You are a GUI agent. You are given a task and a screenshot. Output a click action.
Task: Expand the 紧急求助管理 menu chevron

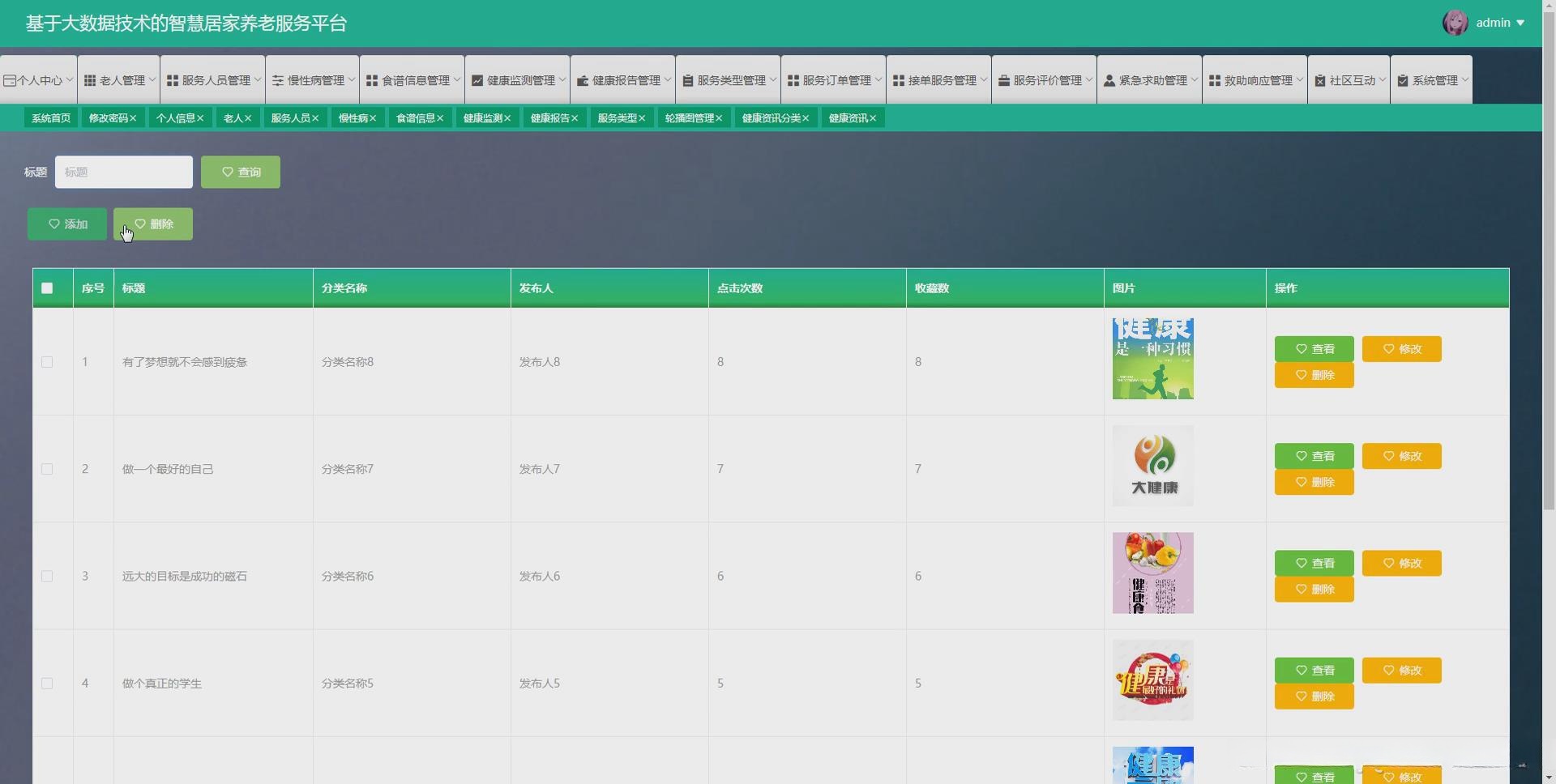click(1194, 79)
